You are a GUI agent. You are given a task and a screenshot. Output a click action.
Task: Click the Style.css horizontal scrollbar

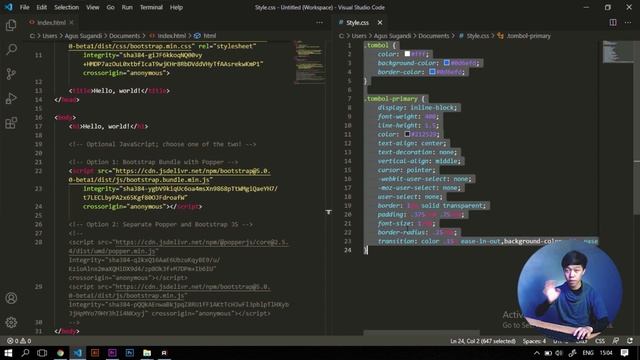pyautogui.click(x=422, y=333)
